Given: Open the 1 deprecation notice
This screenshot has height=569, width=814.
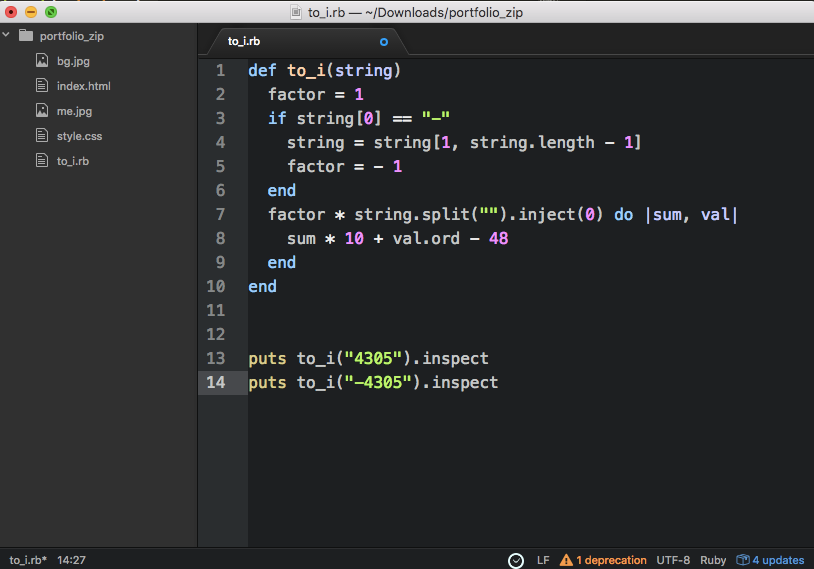Looking at the screenshot, I should (612, 560).
